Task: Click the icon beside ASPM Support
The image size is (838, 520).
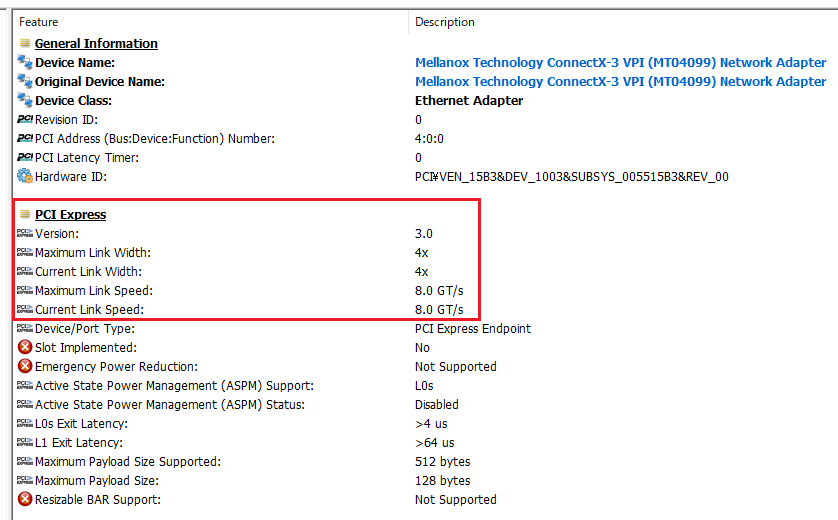Action: (x=25, y=385)
